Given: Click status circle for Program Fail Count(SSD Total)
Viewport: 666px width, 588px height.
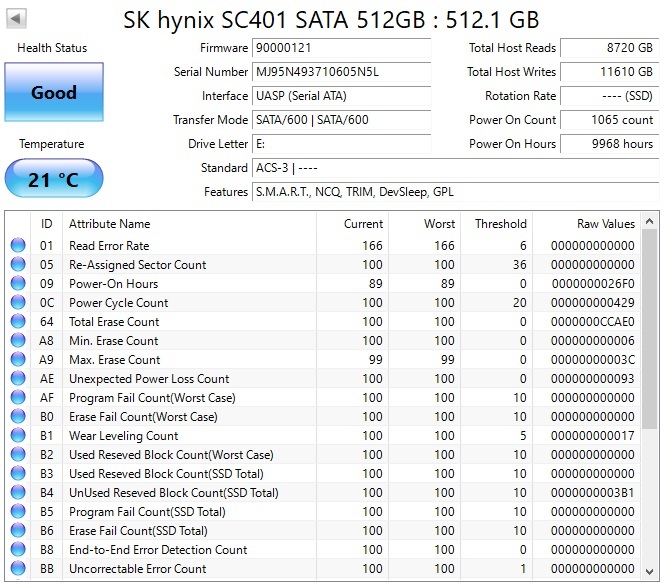Looking at the screenshot, I should [x=18, y=512].
